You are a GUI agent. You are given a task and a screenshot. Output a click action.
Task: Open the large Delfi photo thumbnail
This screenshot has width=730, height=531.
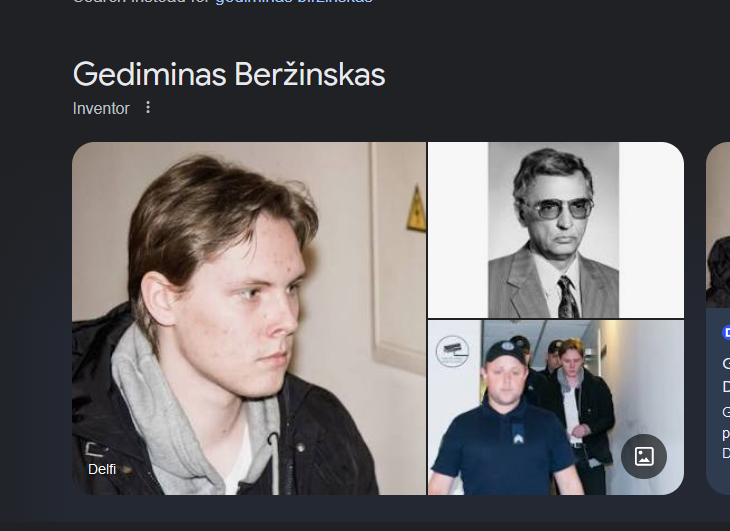point(249,318)
